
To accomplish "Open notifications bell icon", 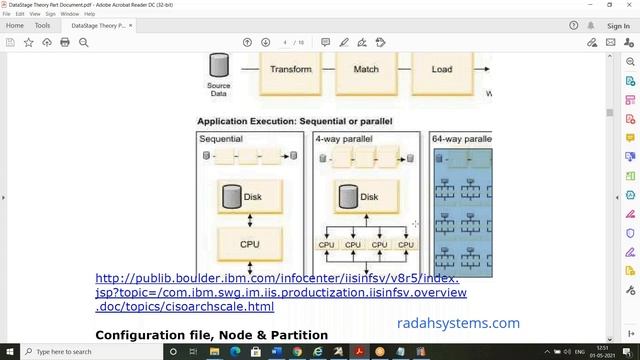I will (591, 26).
